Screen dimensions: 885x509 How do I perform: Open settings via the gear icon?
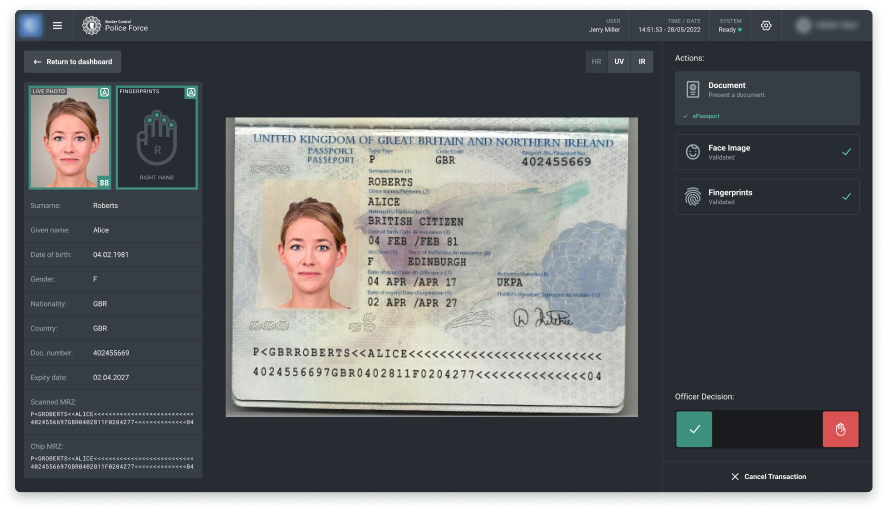[766, 26]
